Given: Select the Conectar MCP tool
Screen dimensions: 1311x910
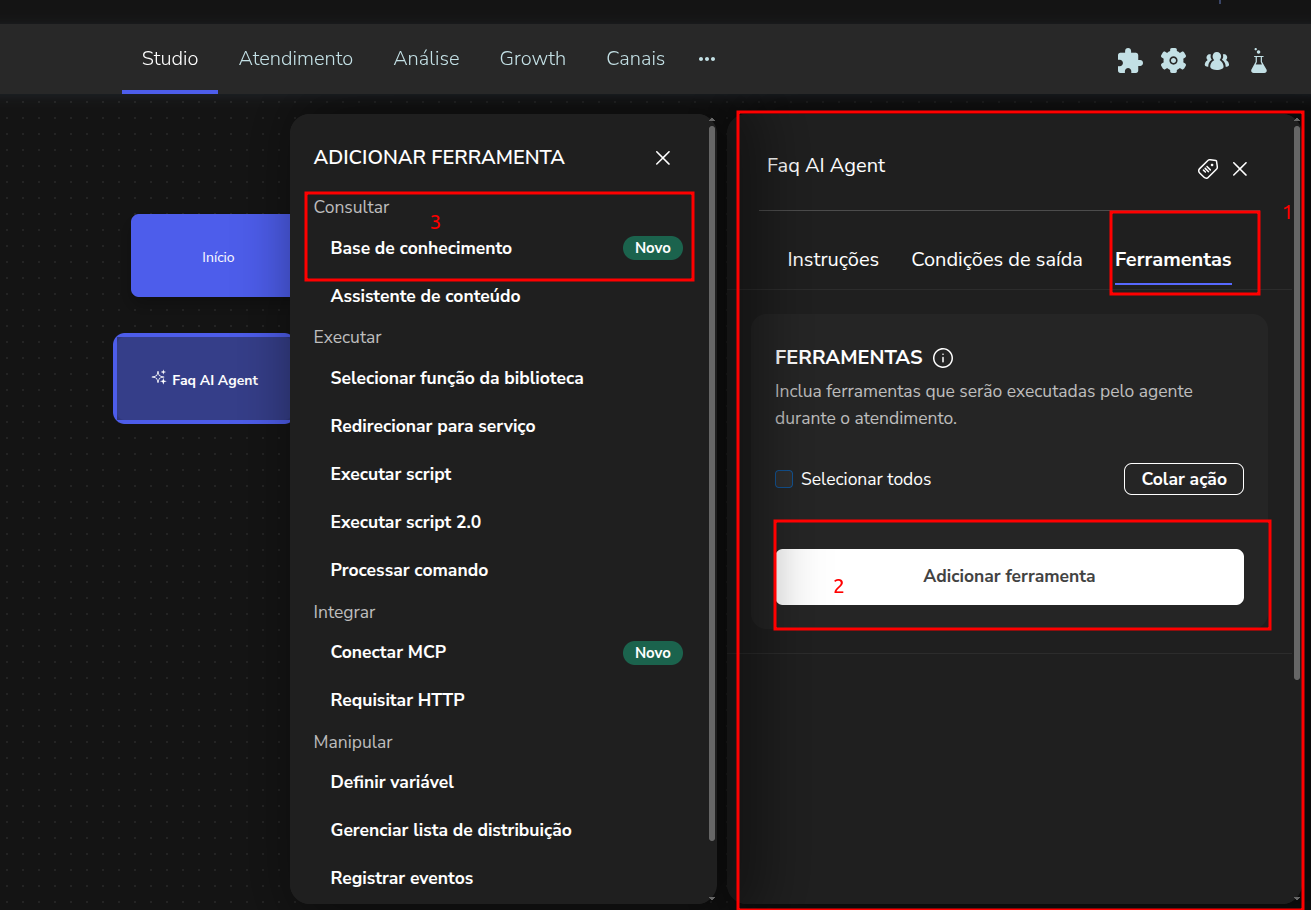Looking at the screenshot, I should (x=388, y=652).
